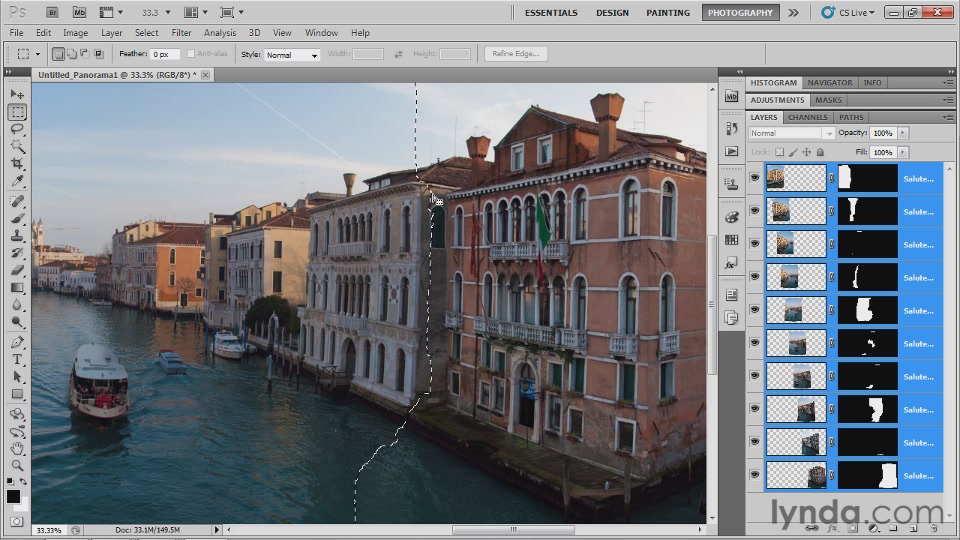Select the Zoom tool
The height and width of the screenshot is (540, 960).
tap(17, 466)
